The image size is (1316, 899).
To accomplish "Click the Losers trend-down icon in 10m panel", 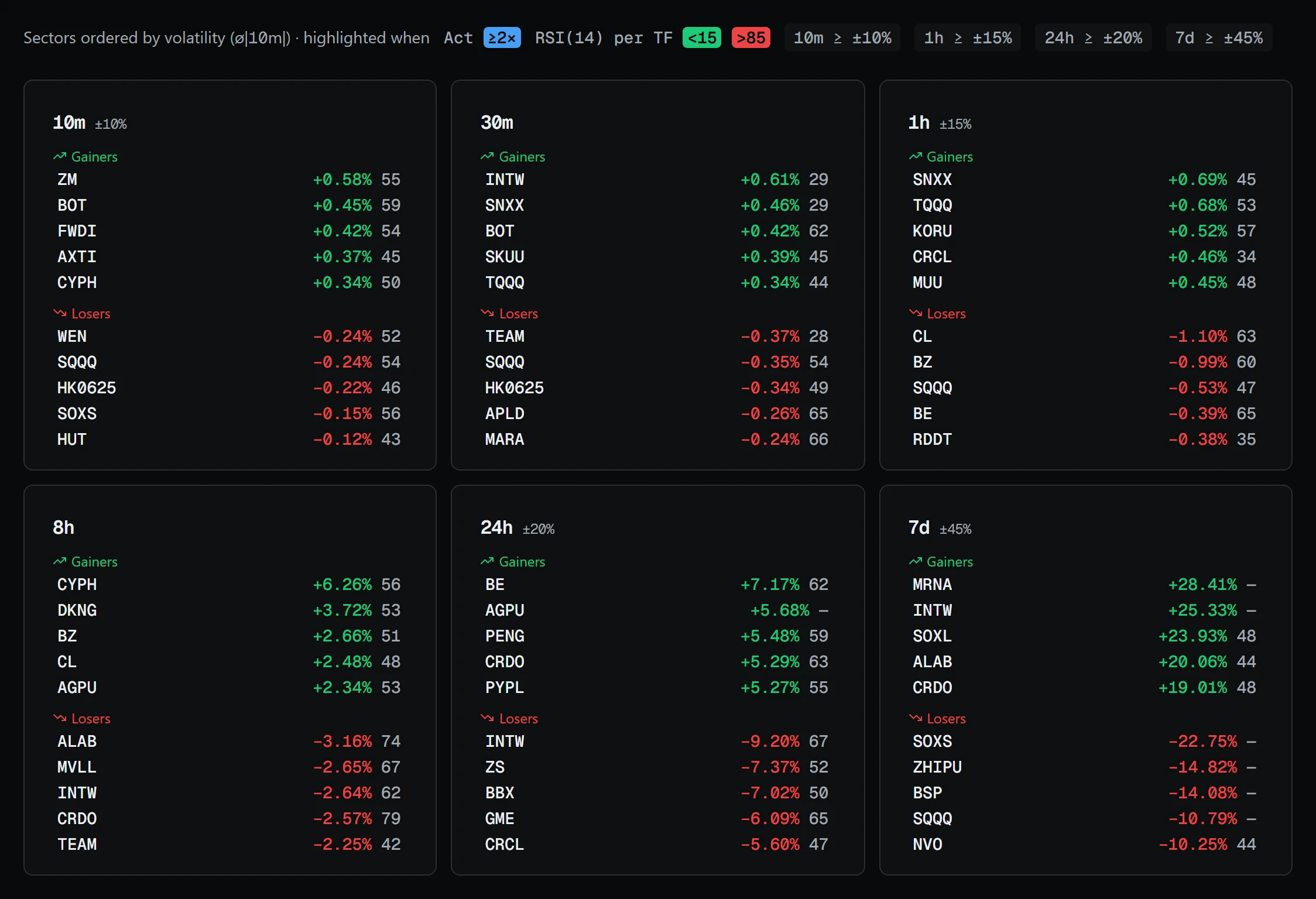I will click(x=60, y=313).
